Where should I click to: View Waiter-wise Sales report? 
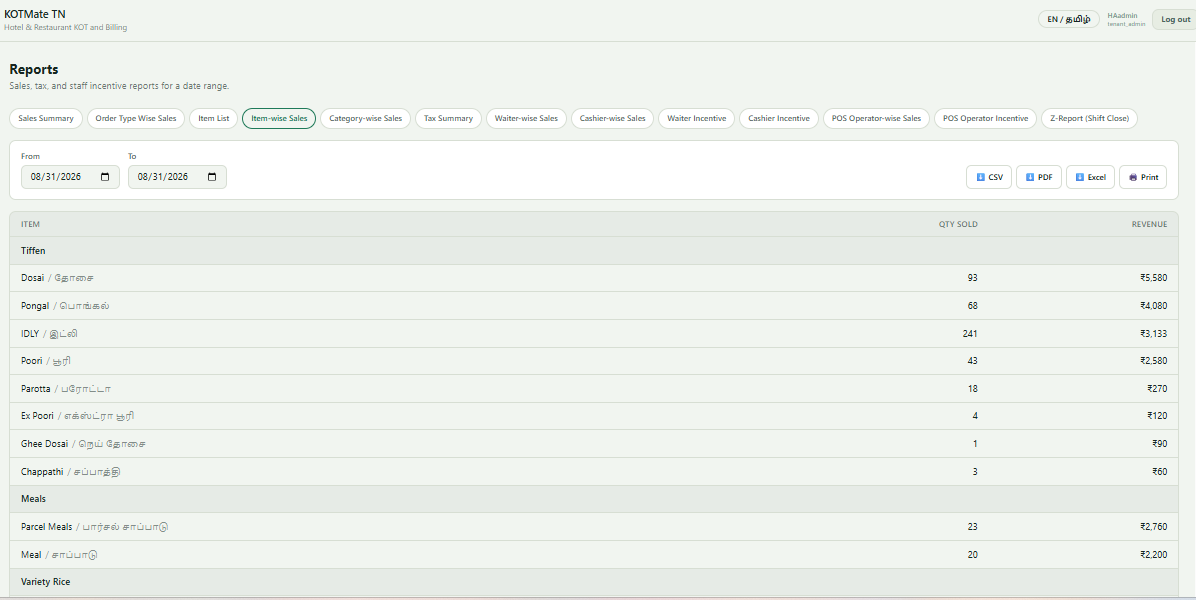coord(526,118)
